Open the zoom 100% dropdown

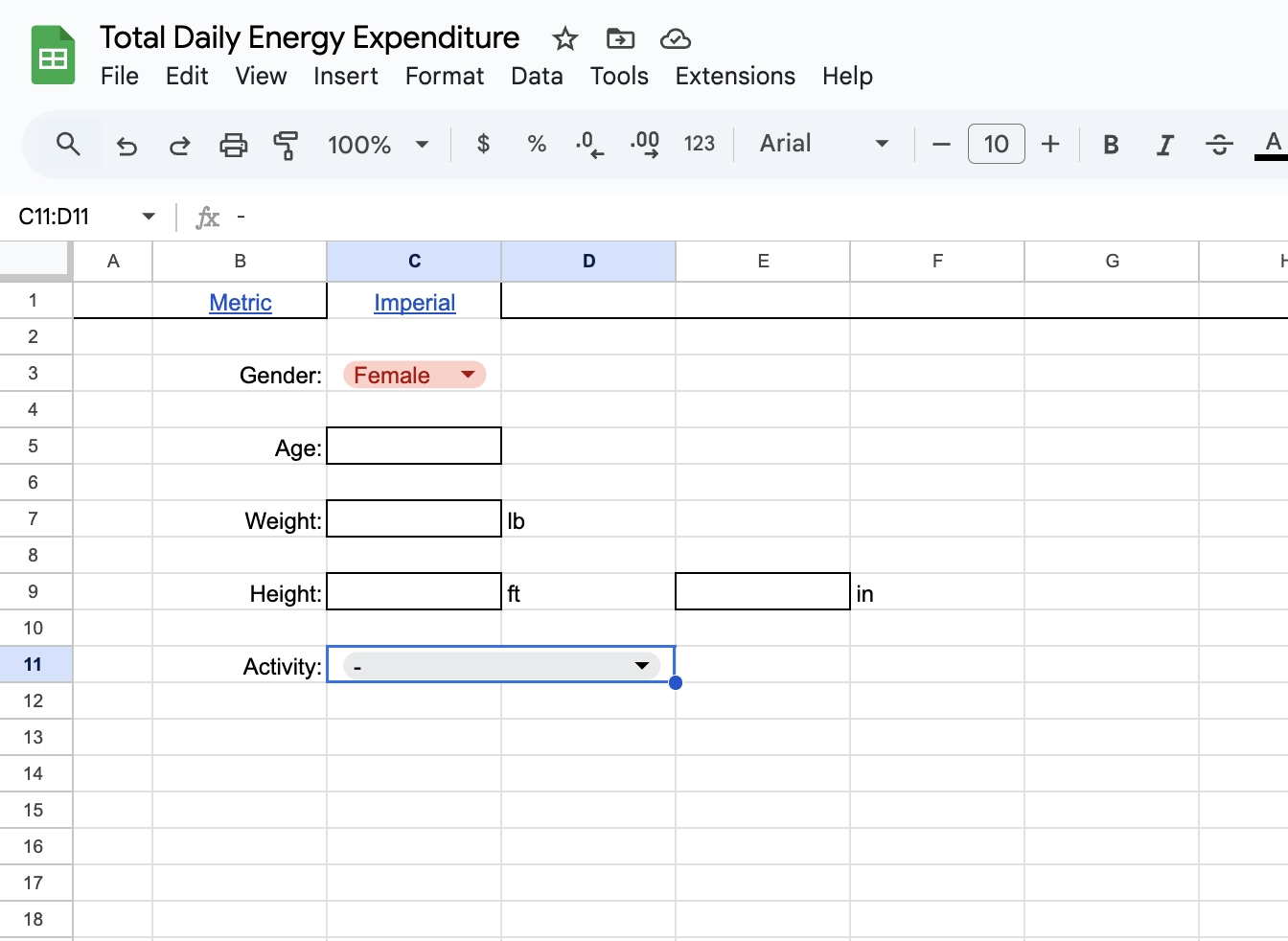(379, 145)
